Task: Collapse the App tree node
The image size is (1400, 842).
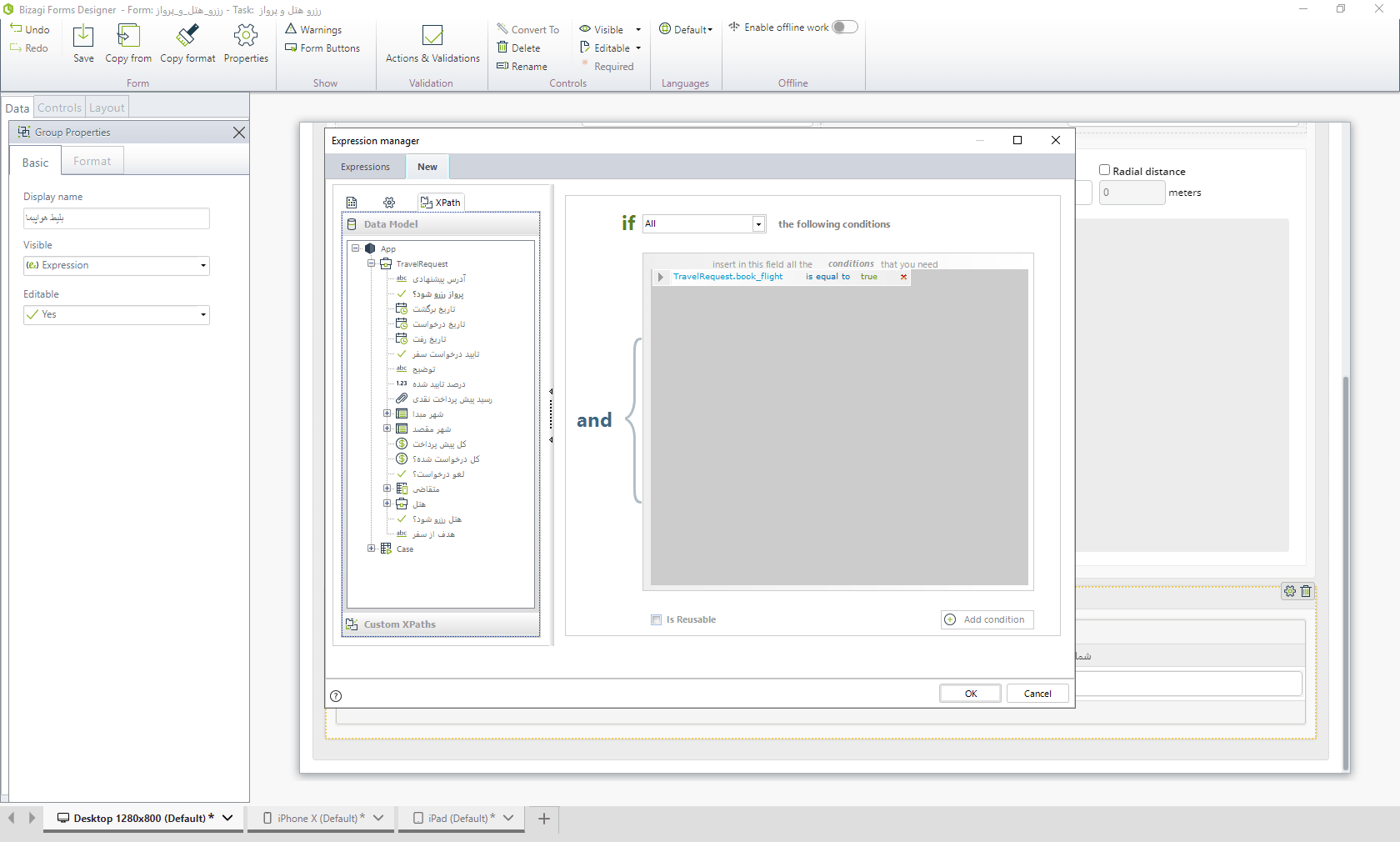Action: (356, 248)
